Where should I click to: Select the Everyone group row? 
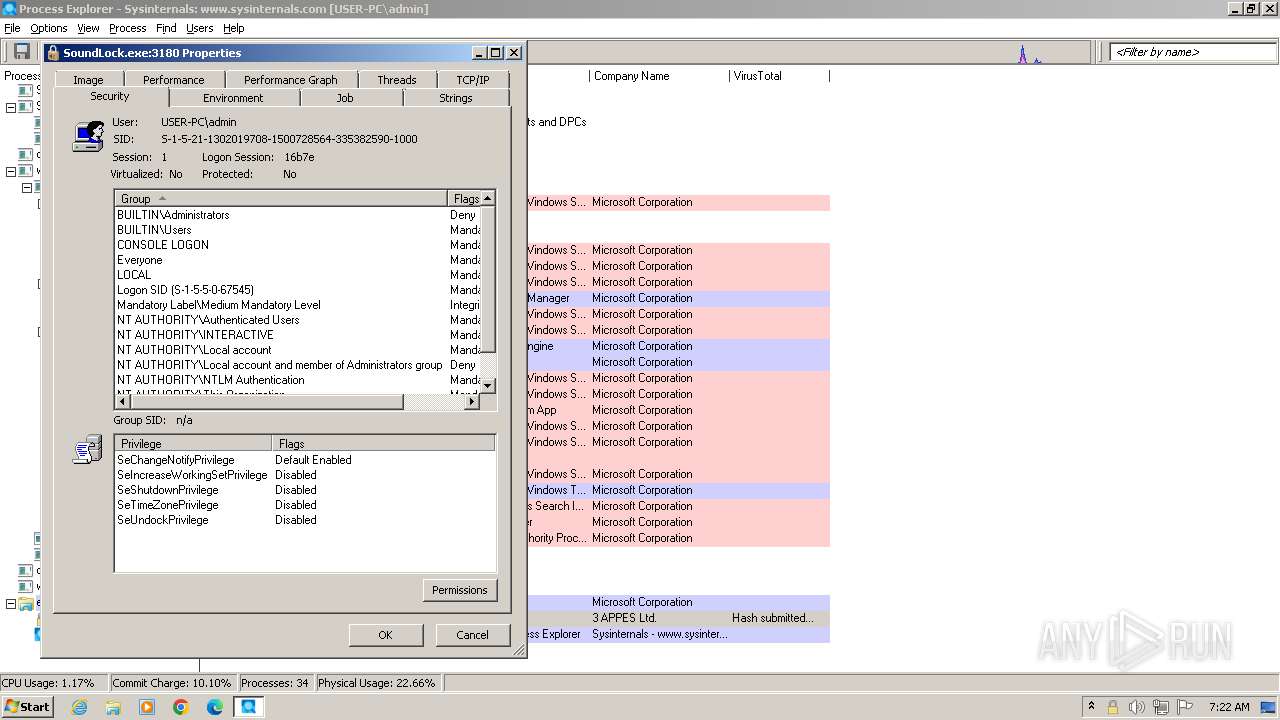click(x=297, y=260)
